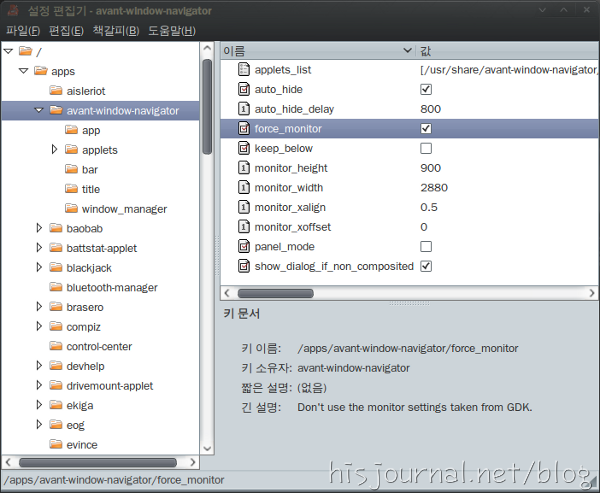This screenshot has width=600, height=493.
Task: Click the auto_hide_delay integer key icon
Action: [244, 109]
